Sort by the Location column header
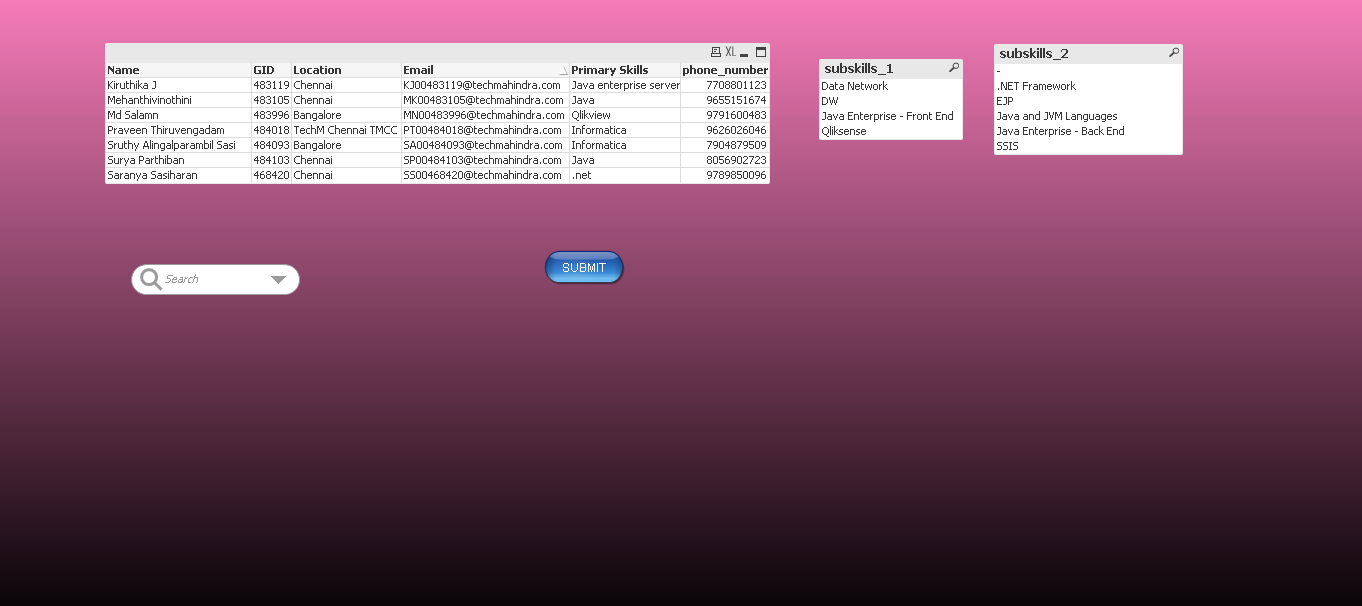The height and width of the screenshot is (606, 1362). [x=346, y=70]
